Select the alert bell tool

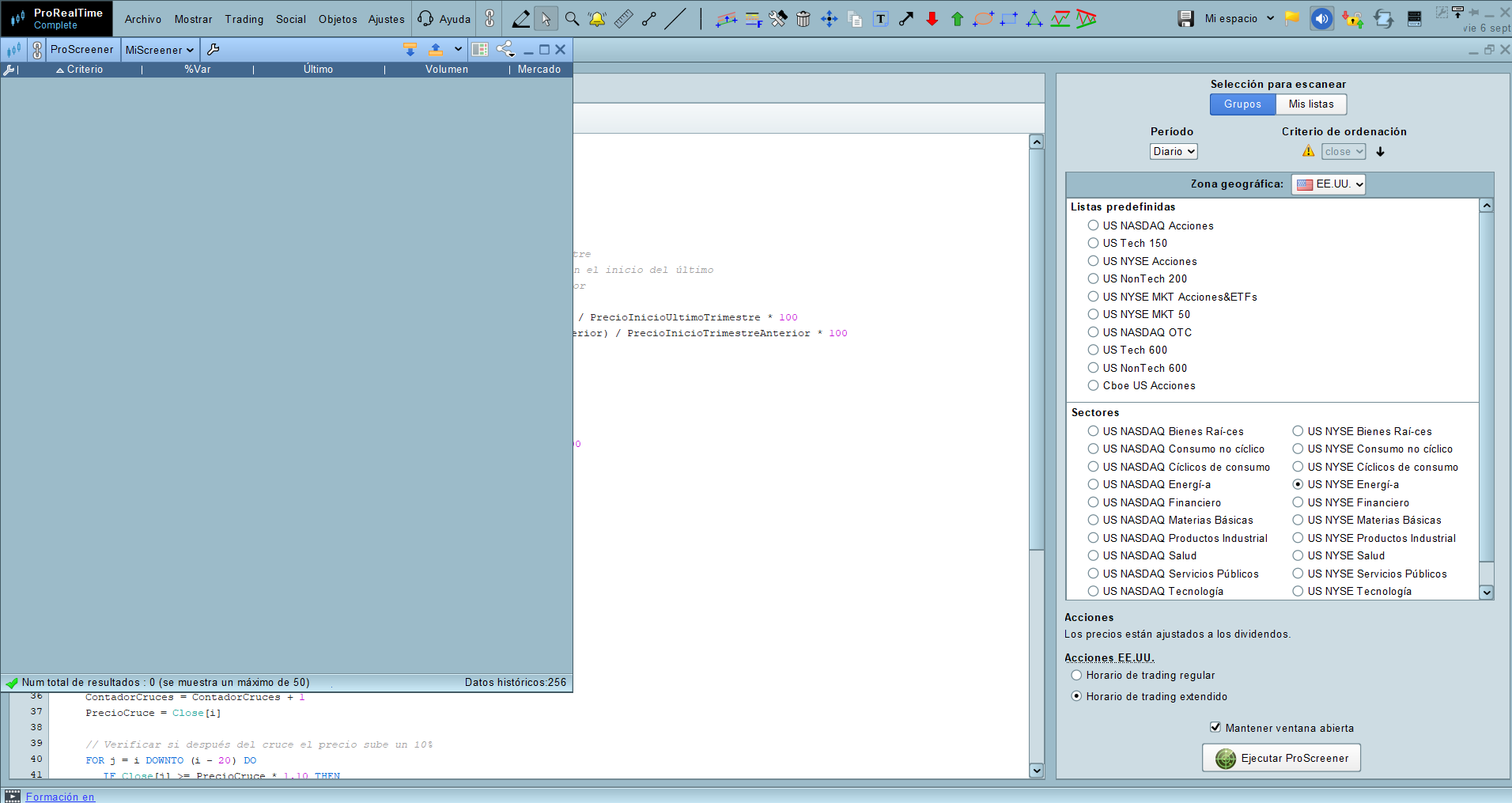tap(597, 19)
